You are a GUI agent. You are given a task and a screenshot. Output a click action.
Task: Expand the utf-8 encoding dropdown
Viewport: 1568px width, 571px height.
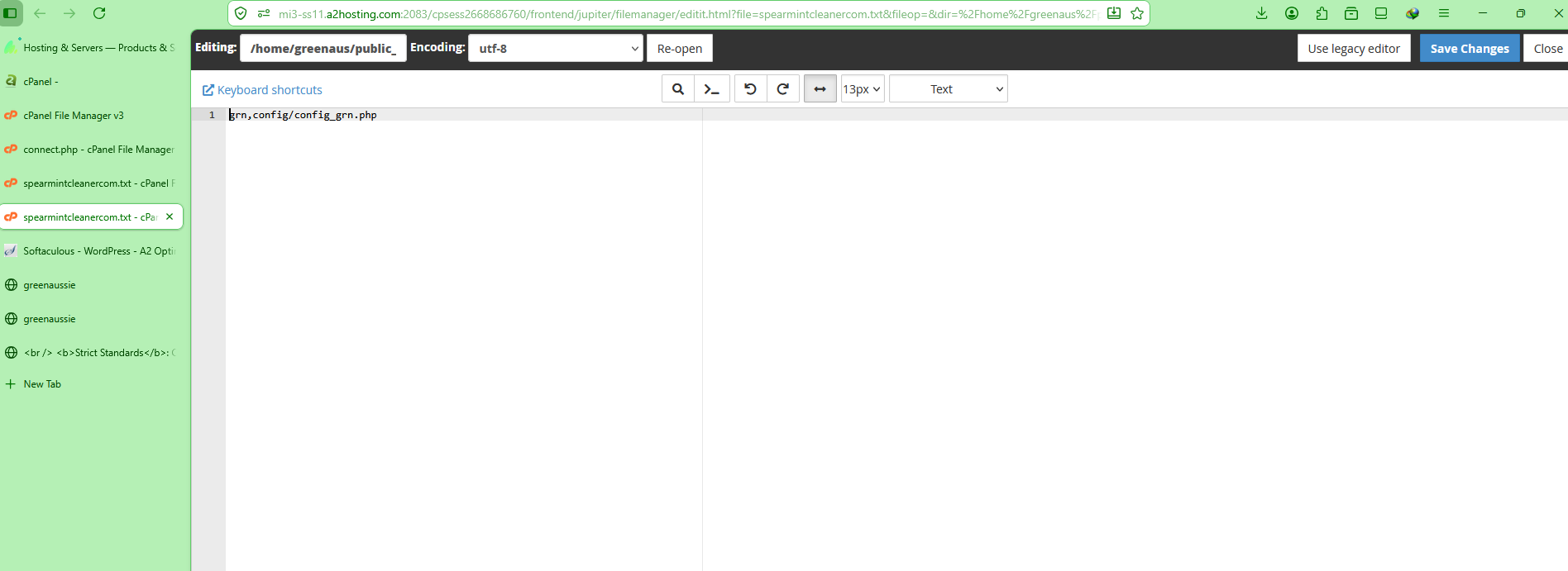[555, 49]
